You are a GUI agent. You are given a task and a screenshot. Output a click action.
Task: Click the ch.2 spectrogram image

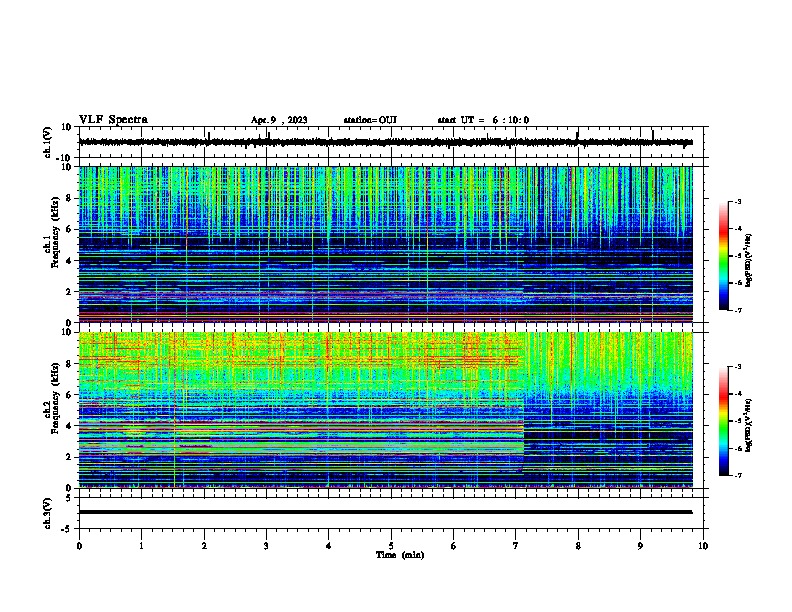385,410
